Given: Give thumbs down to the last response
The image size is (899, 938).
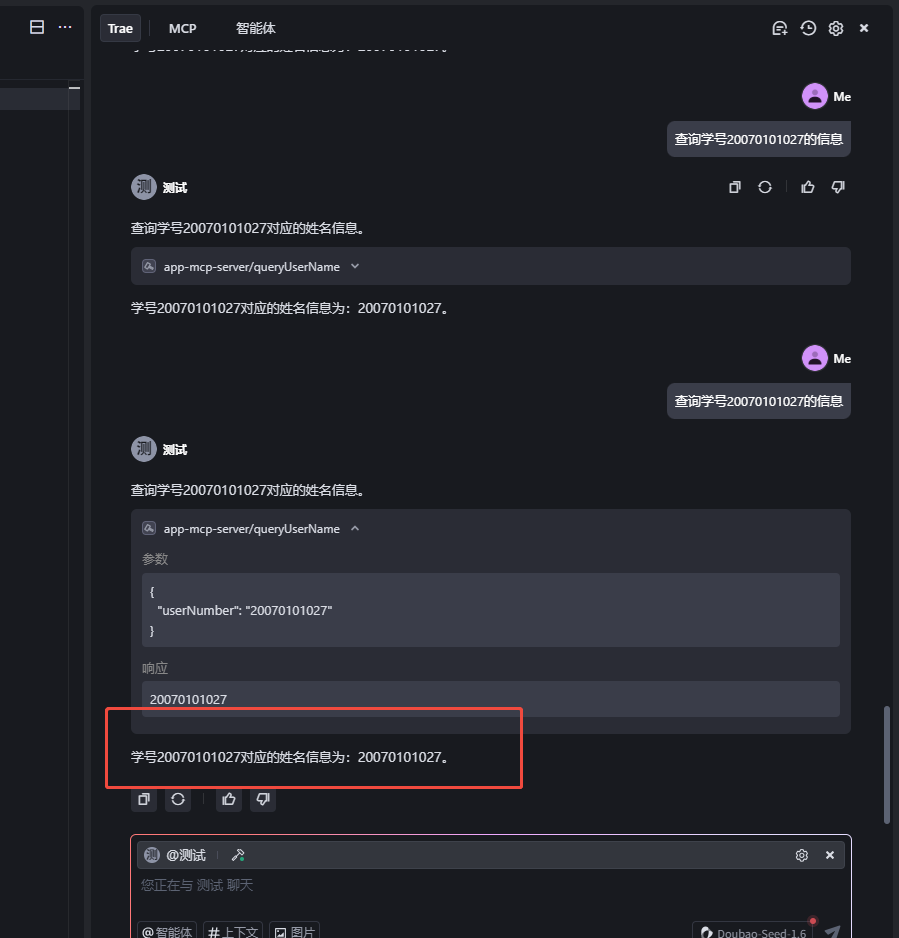Looking at the screenshot, I should coord(263,799).
